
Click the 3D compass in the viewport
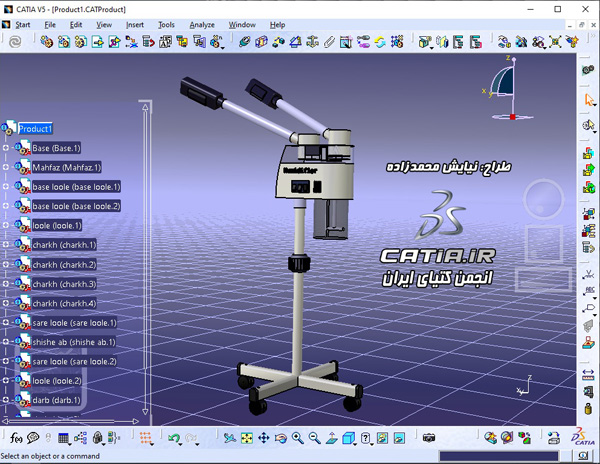[506, 88]
